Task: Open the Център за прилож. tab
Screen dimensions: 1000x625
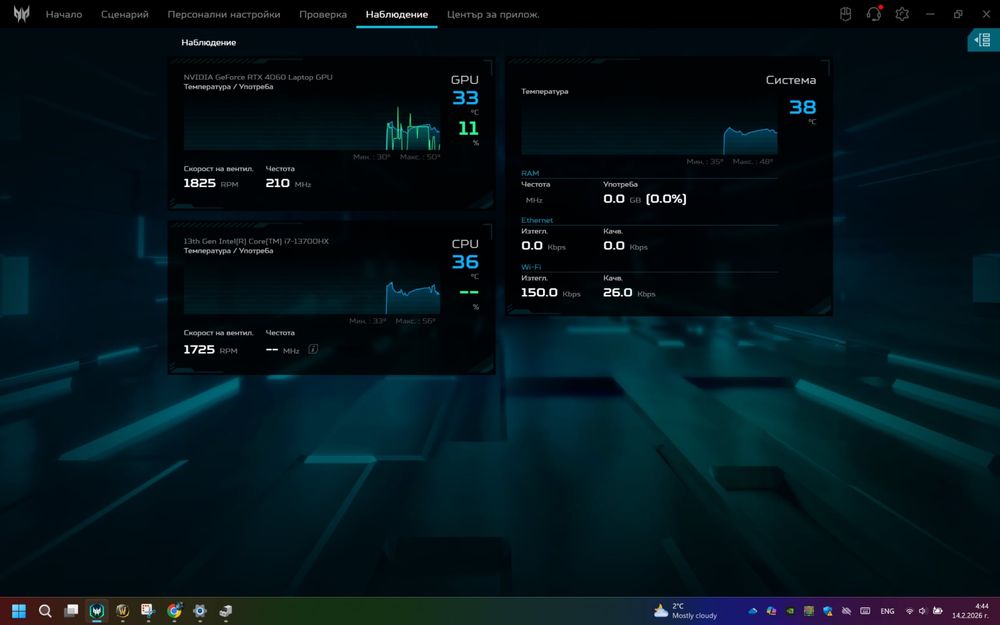Action: click(493, 14)
